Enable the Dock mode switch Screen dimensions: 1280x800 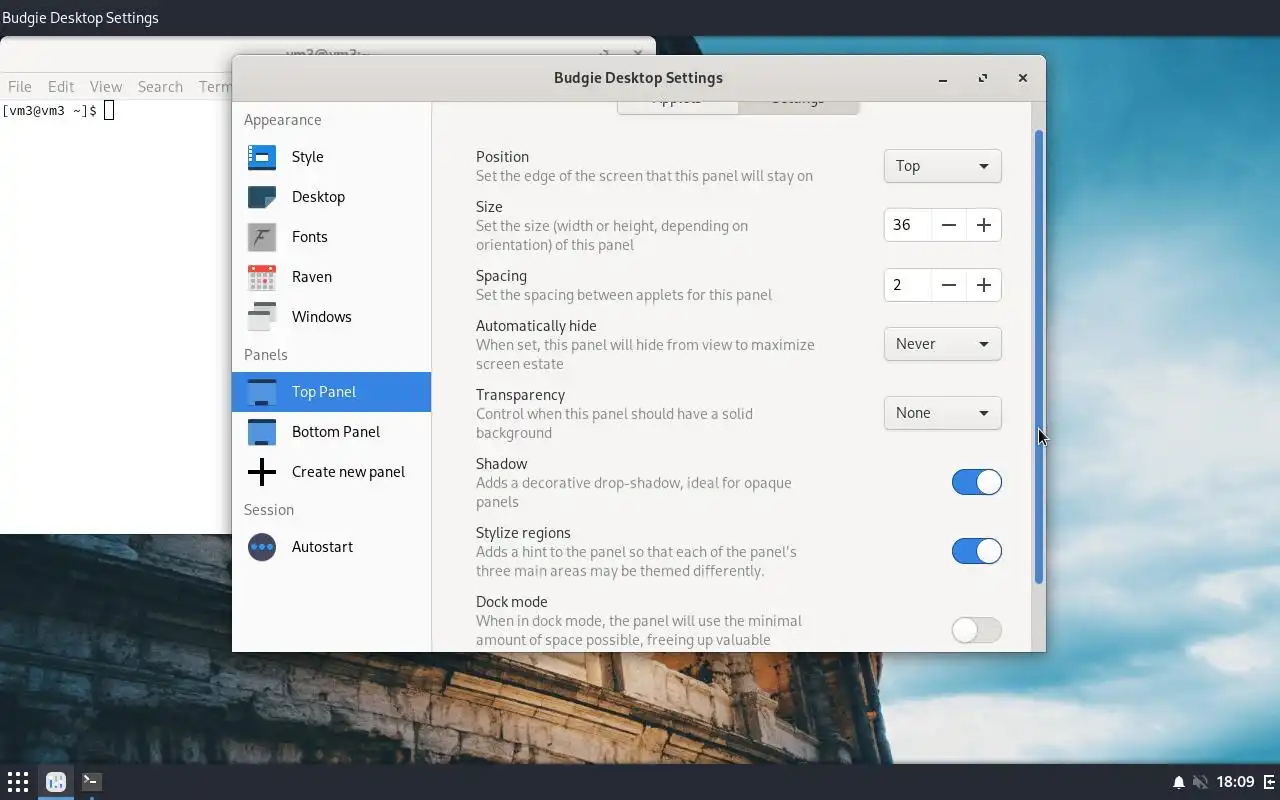(976, 630)
